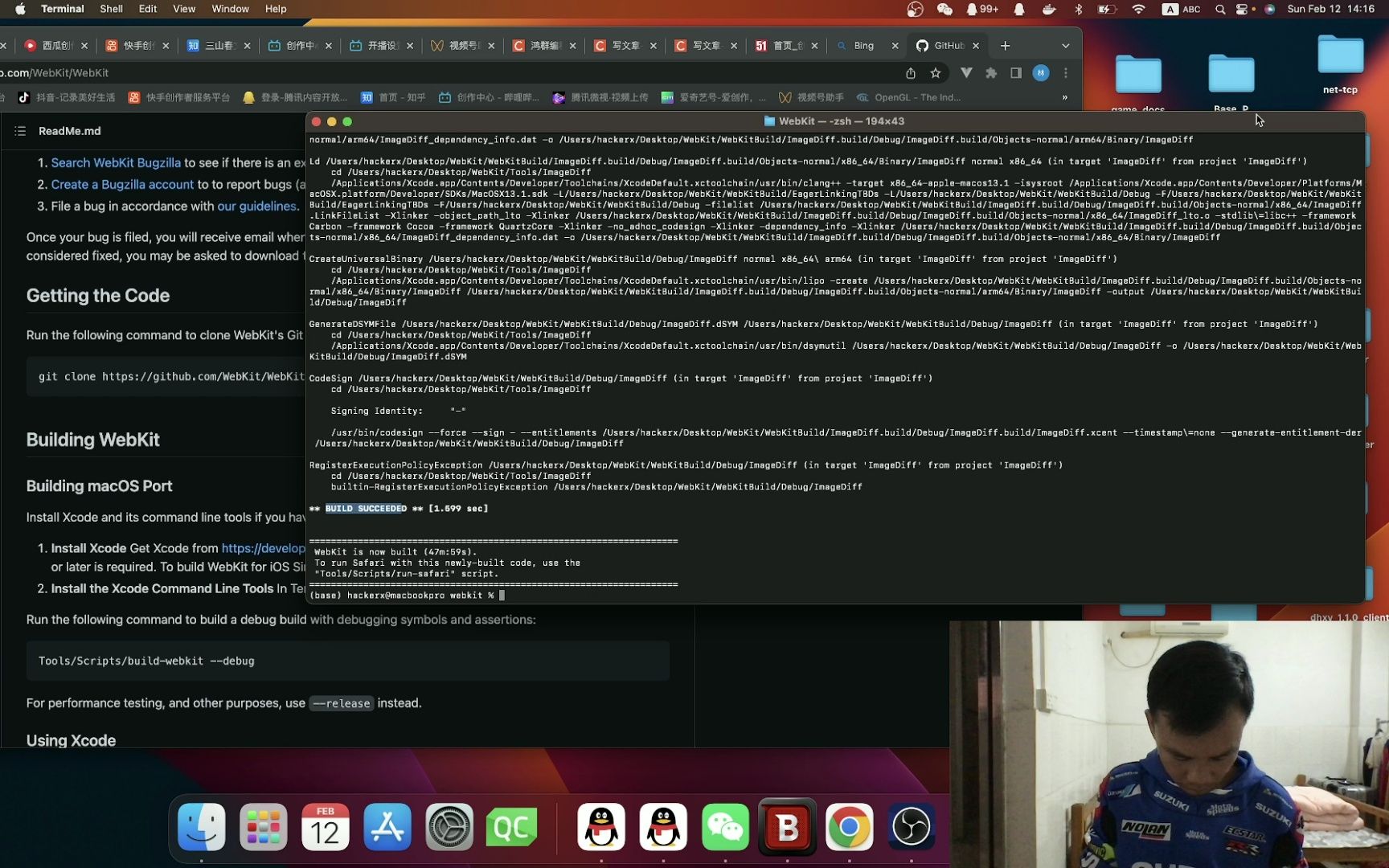Image resolution: width=1389 pixels, height=868 pixels.
Task: Follow the our guidelines link
Action: tap(256, 206)
